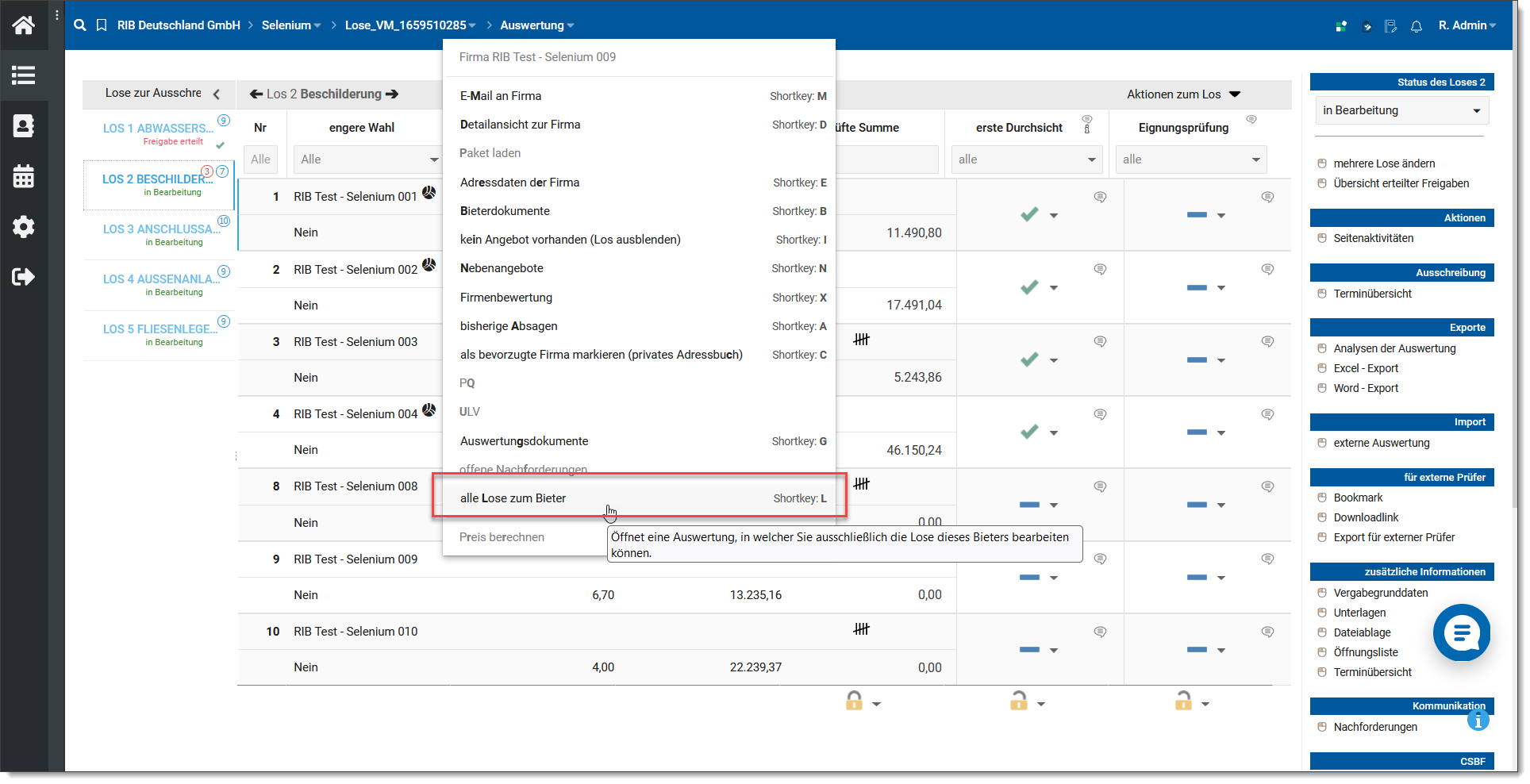Open 'mehrere Lose ändern' link
The width and height of the screenshot is (1530, 784).
[1384, 163]
